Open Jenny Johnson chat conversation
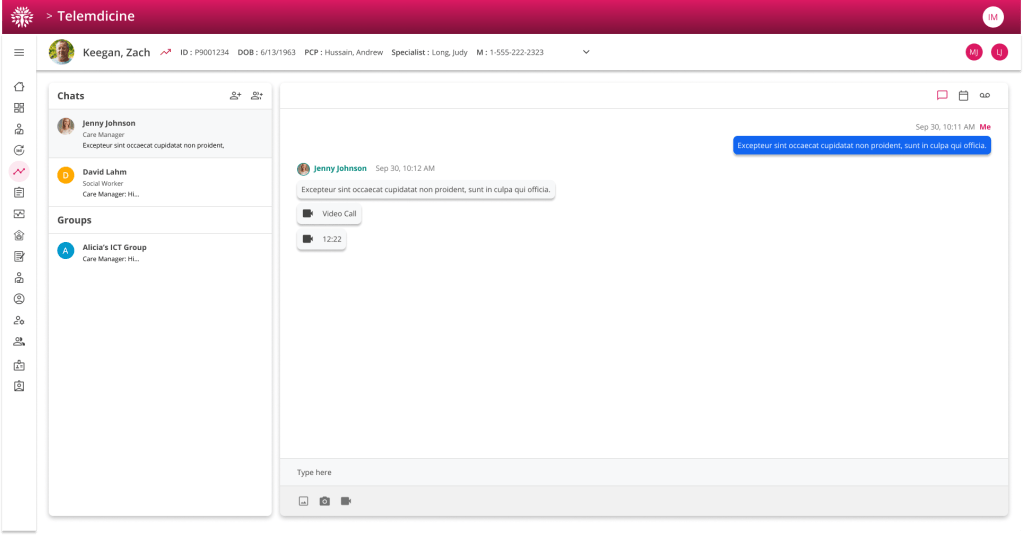 (160, 134)
